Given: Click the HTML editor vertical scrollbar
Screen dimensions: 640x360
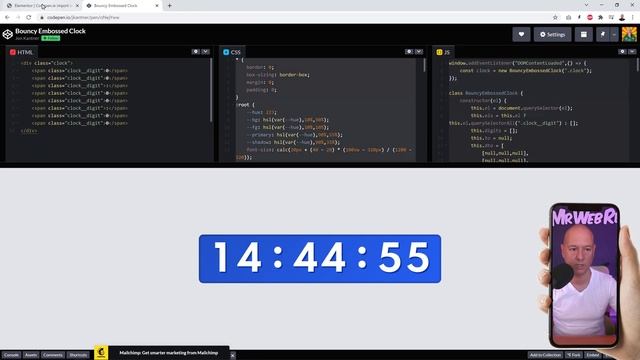Looking at the screenshot, I should point(211,90).
